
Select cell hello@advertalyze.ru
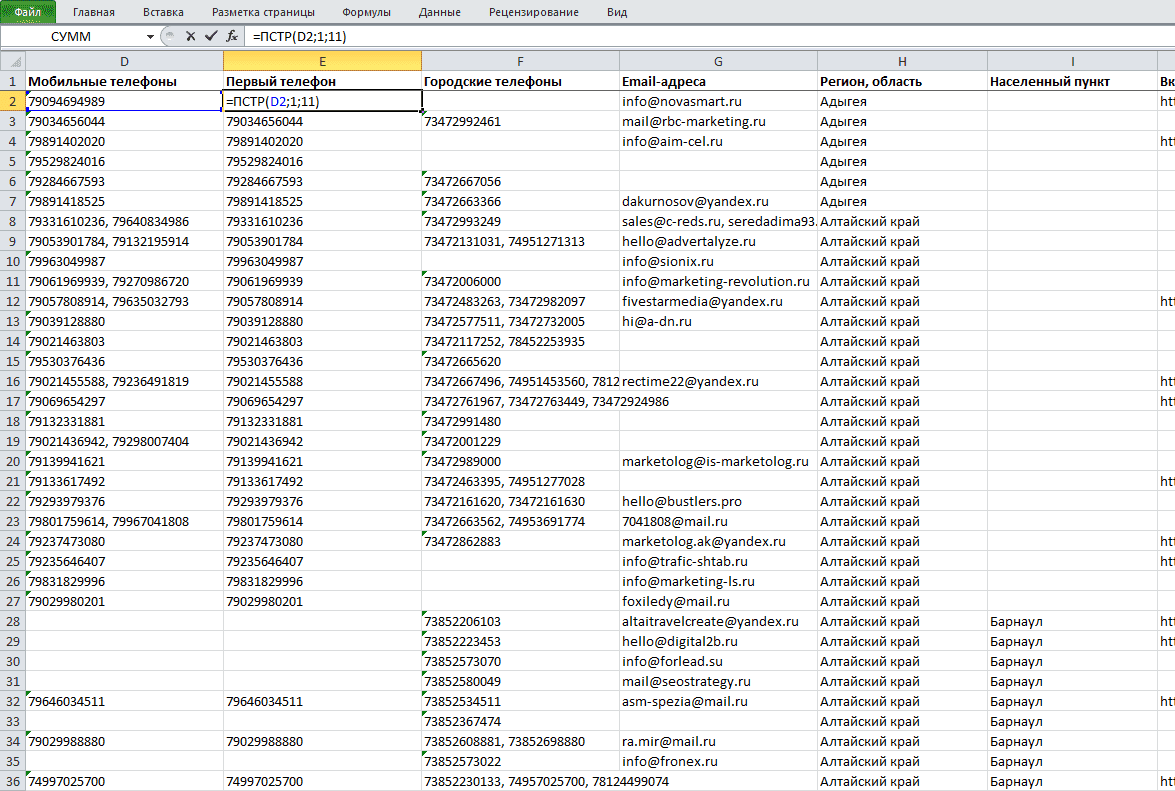[718, 241]
